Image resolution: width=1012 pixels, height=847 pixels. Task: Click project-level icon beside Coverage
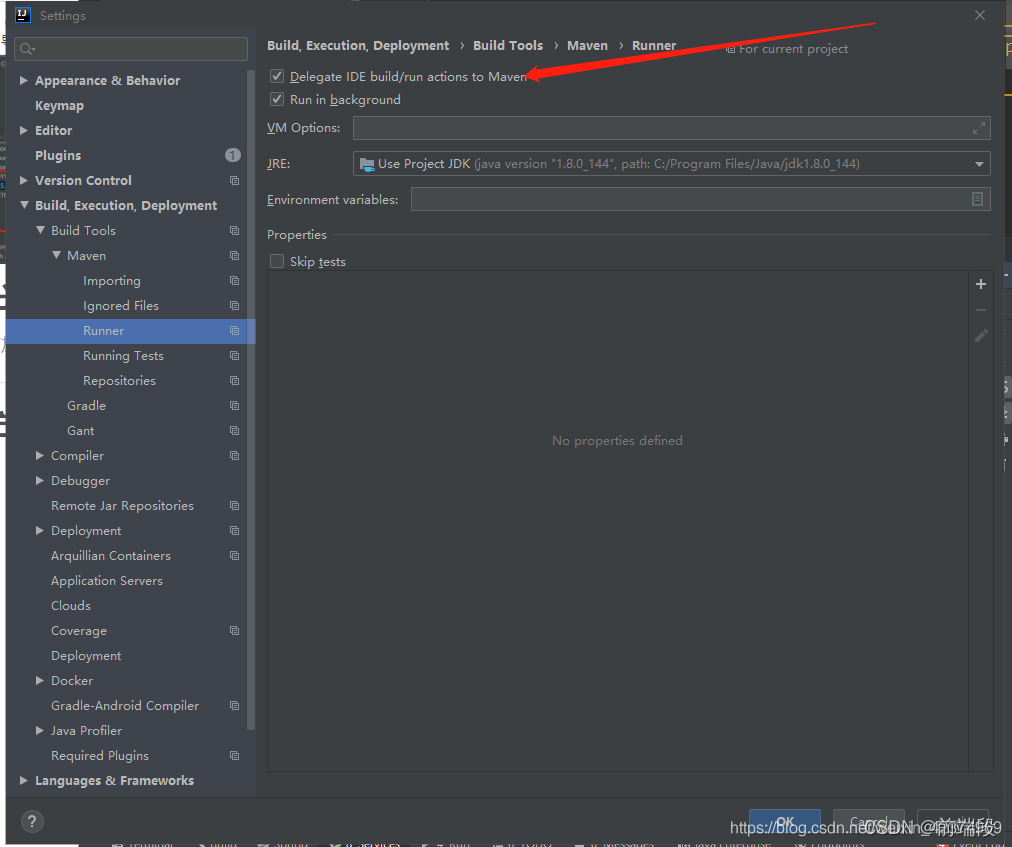234,631
